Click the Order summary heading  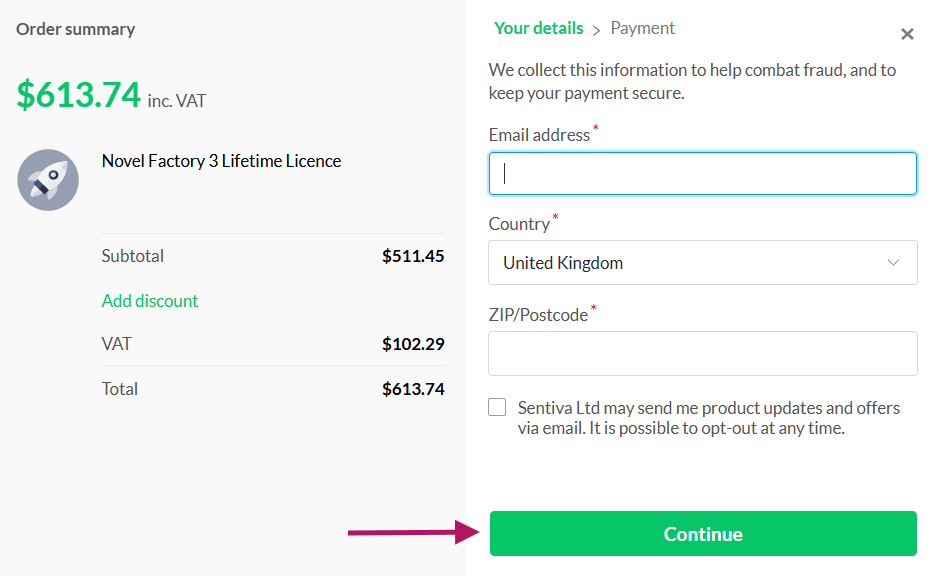[x=76, y=29]
